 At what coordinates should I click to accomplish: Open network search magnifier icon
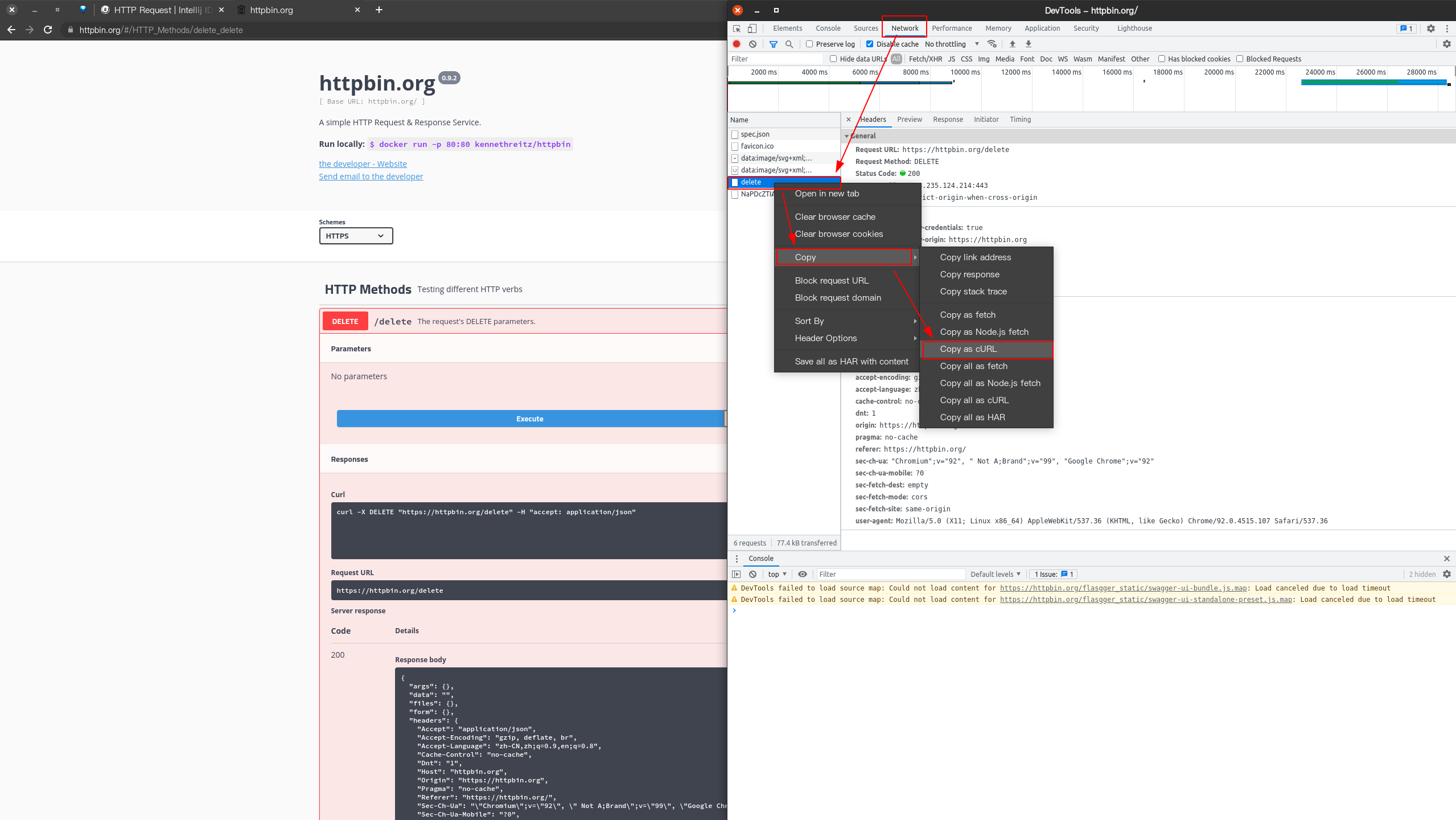[x=789, y=44]
